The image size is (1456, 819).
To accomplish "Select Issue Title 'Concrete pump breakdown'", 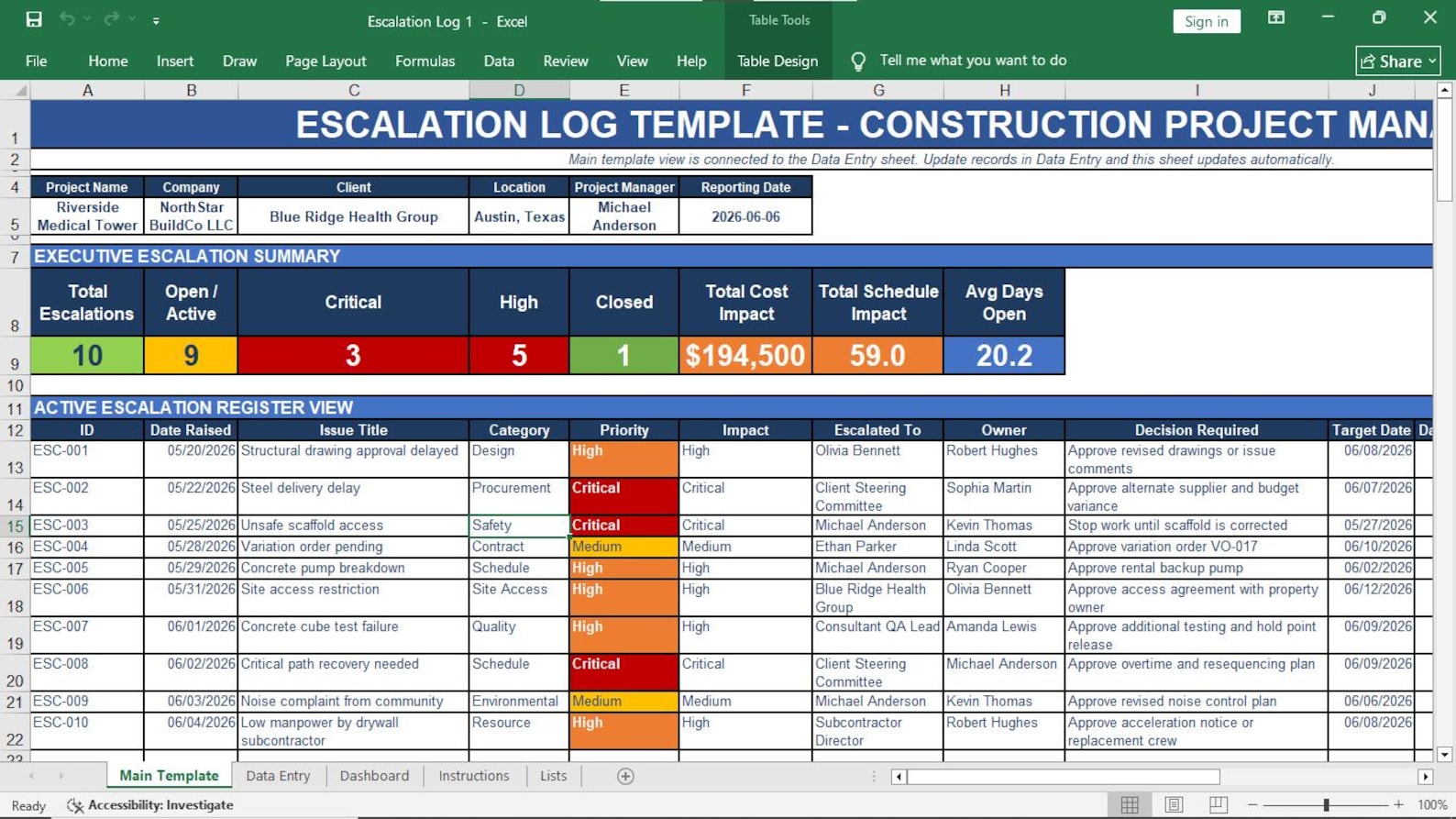I will 353,568.
